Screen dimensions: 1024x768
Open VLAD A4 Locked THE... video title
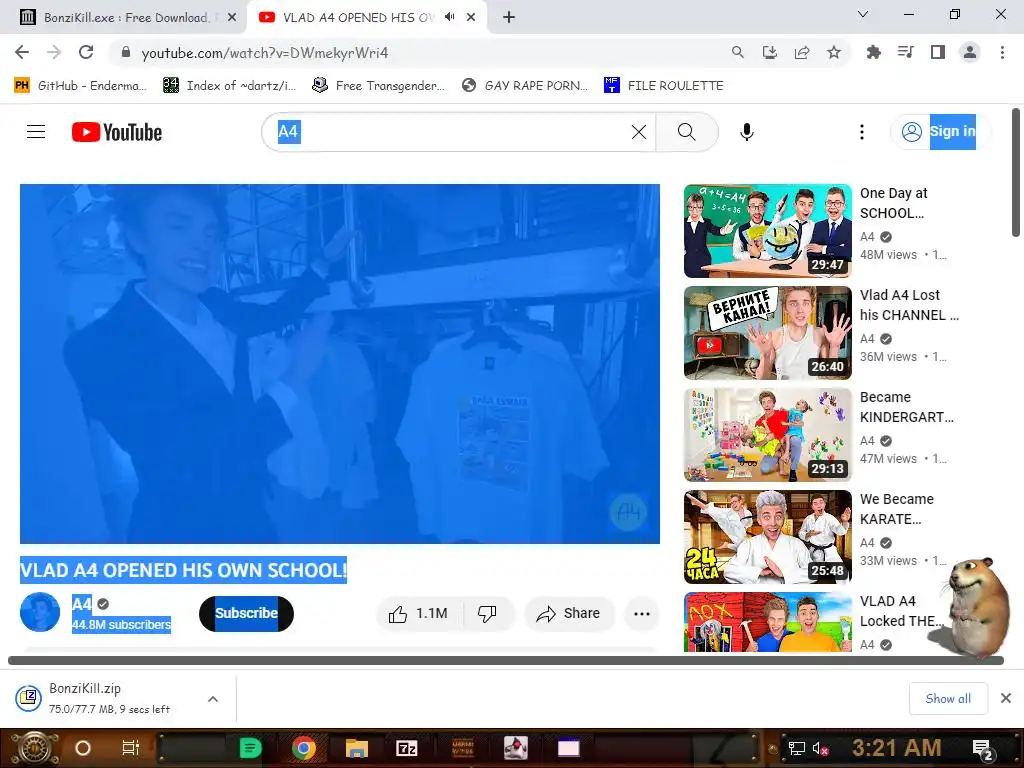[x=901, y=611]
